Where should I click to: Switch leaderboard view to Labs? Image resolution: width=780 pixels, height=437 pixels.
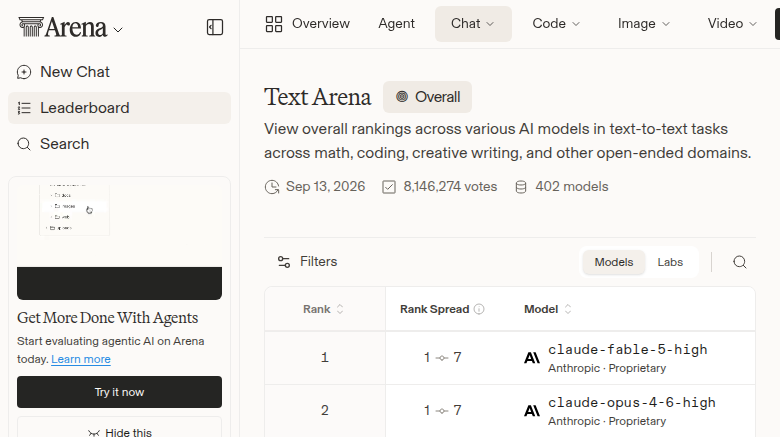[670, 262]
